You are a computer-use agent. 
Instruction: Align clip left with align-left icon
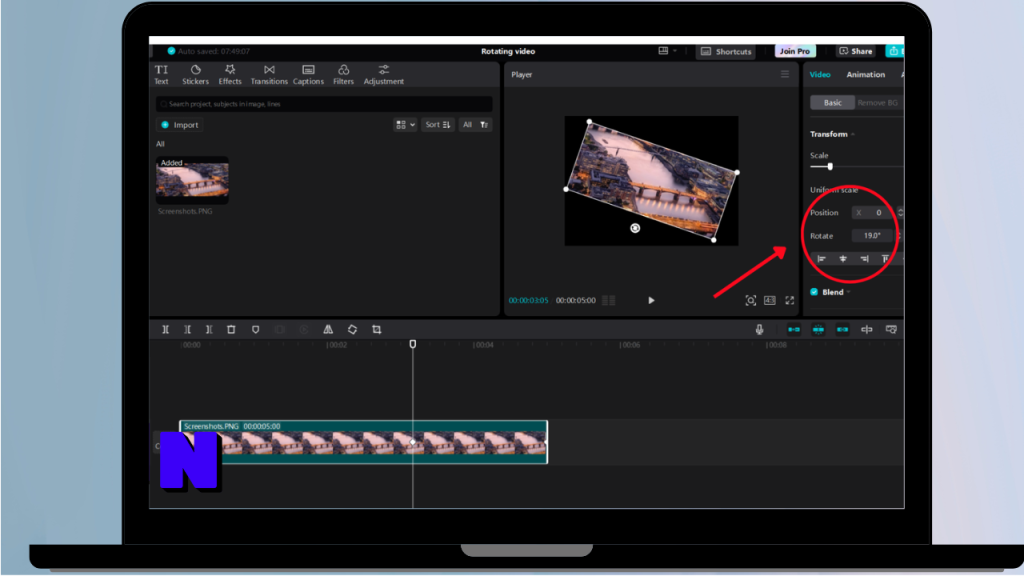[822, 259]
